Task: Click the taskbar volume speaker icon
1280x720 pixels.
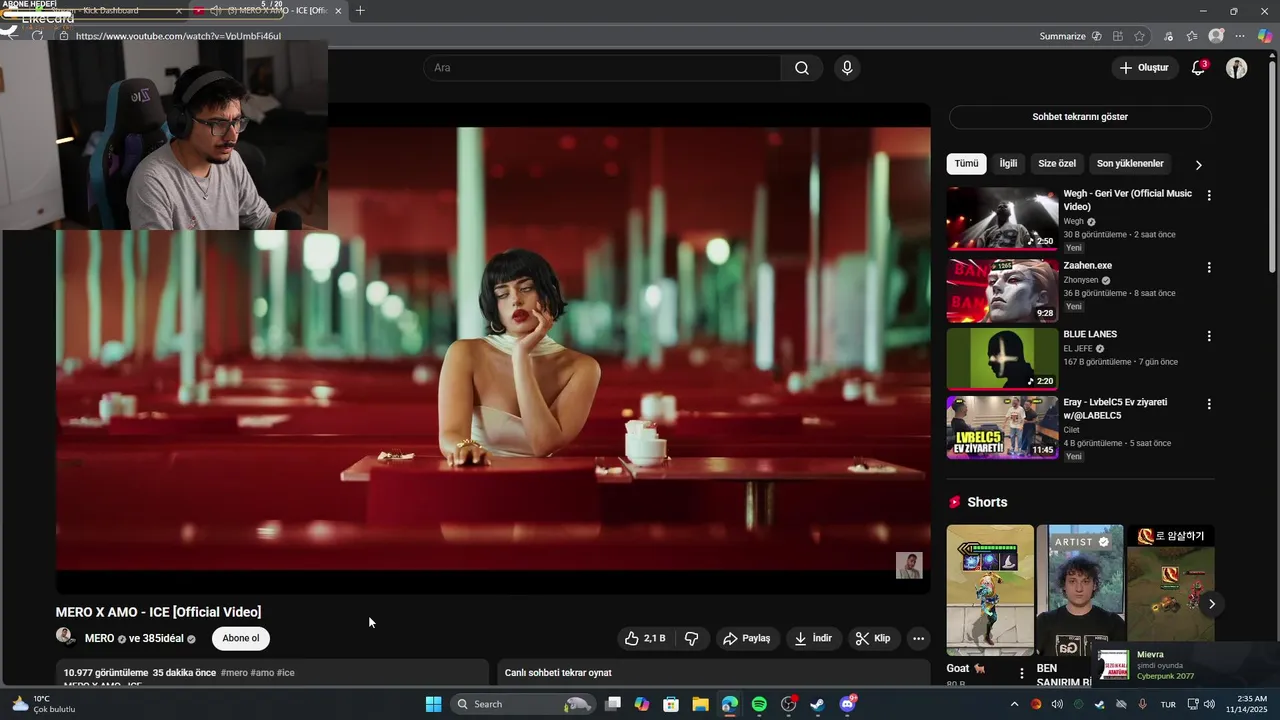Action: tap(1209, 704)
